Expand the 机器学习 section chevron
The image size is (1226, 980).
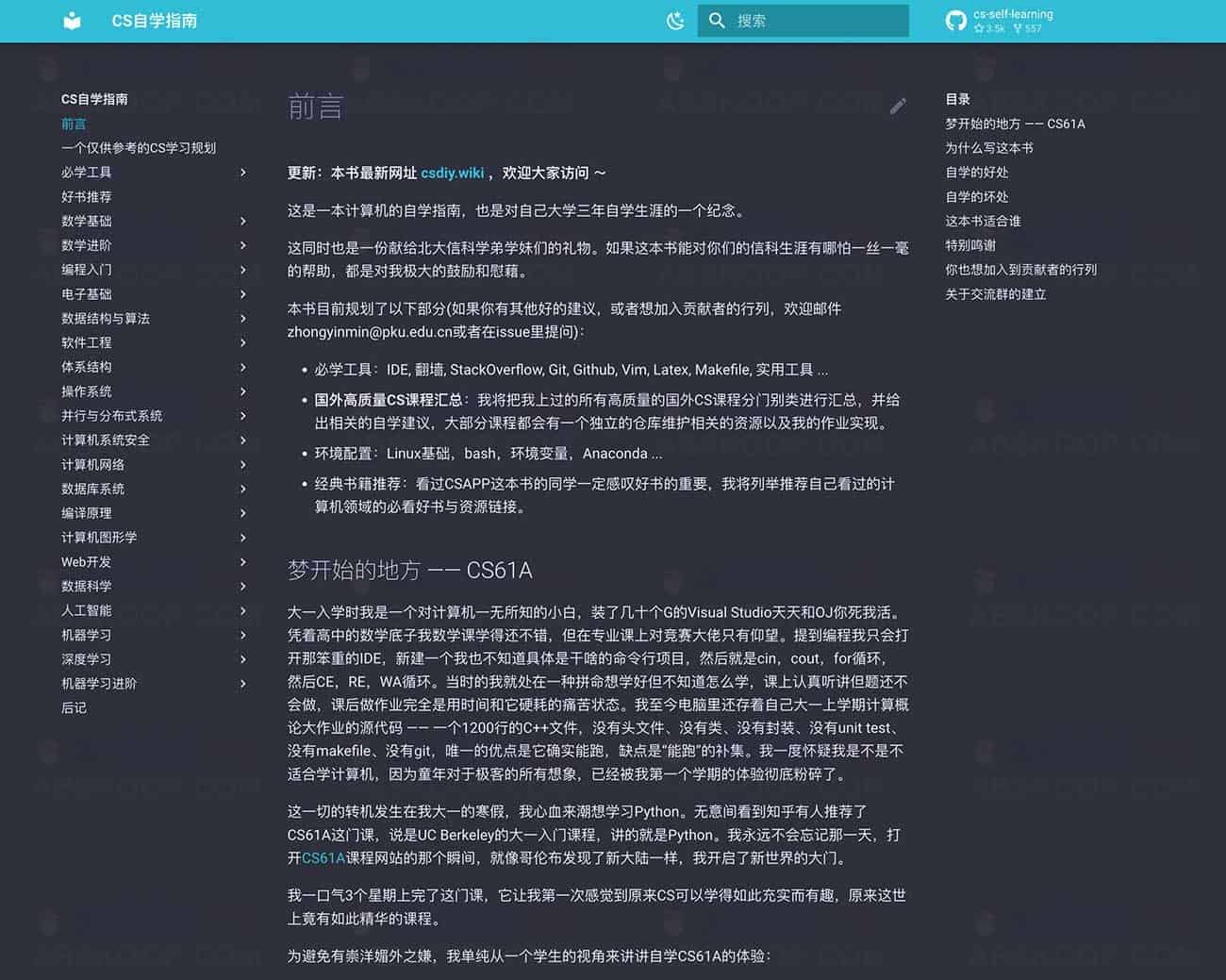point(243,635)
